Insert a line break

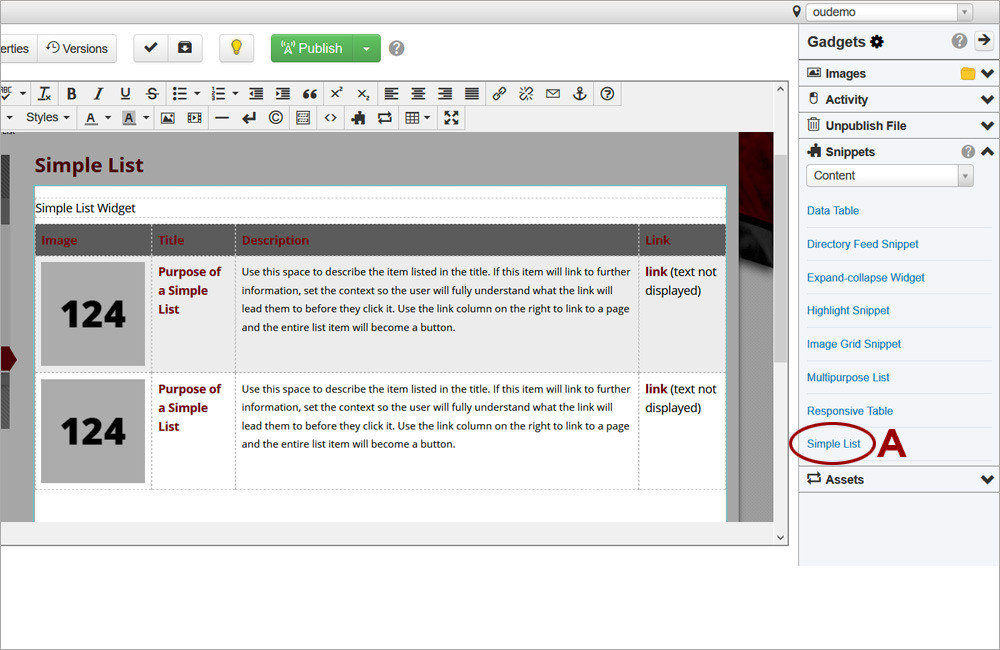249,118
